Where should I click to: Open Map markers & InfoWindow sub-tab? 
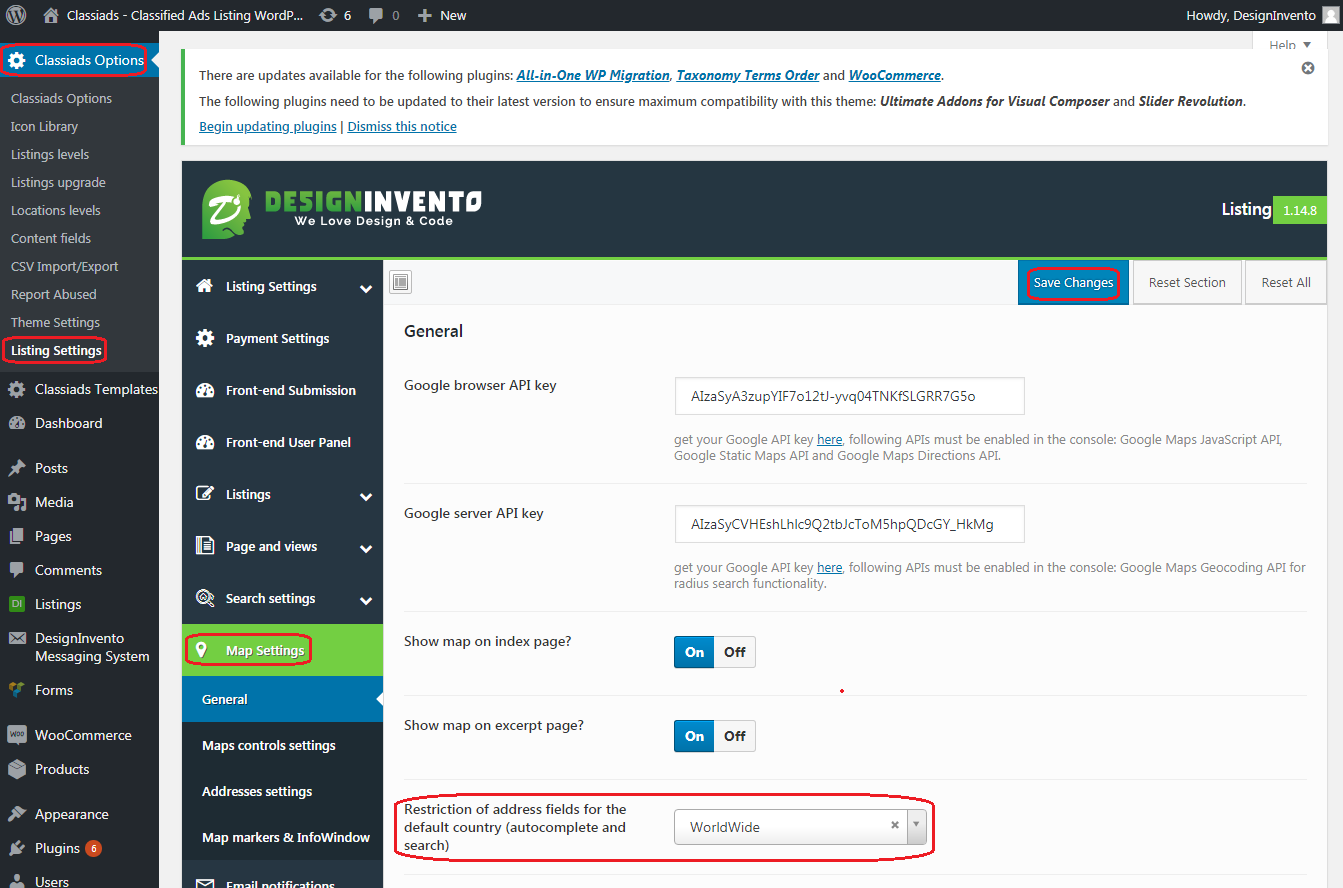coord(282,837)
